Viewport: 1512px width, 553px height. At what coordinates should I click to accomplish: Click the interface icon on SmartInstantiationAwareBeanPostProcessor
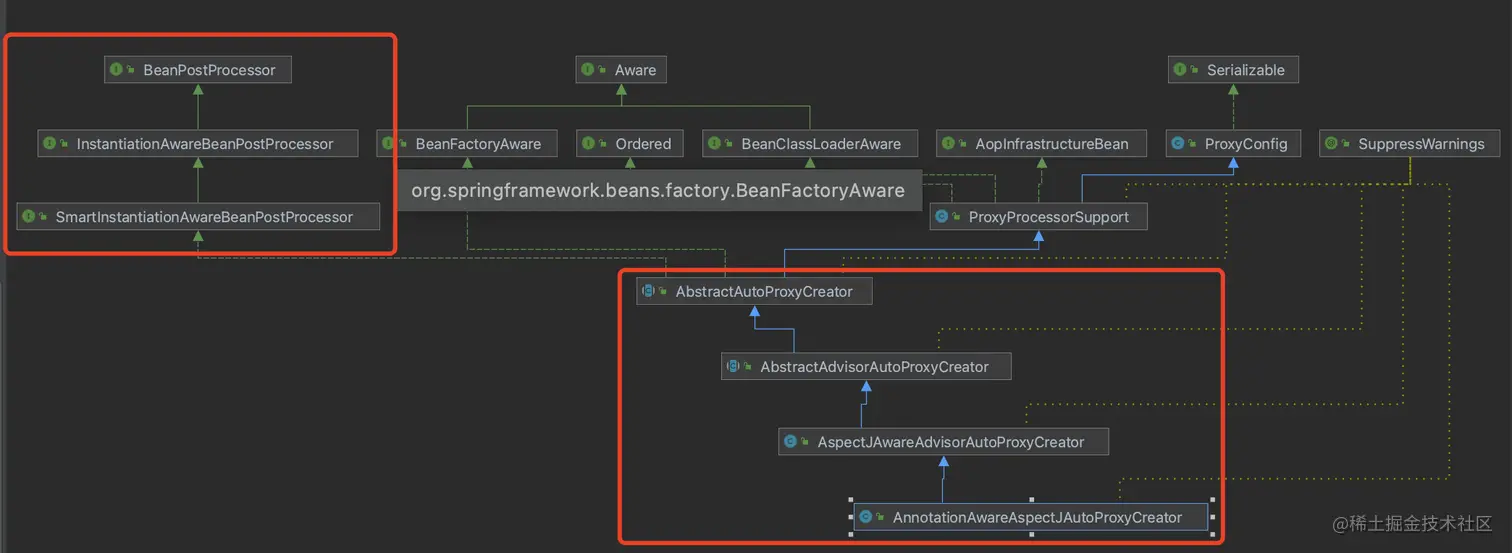pyautogui.click(x=29, y=216)
